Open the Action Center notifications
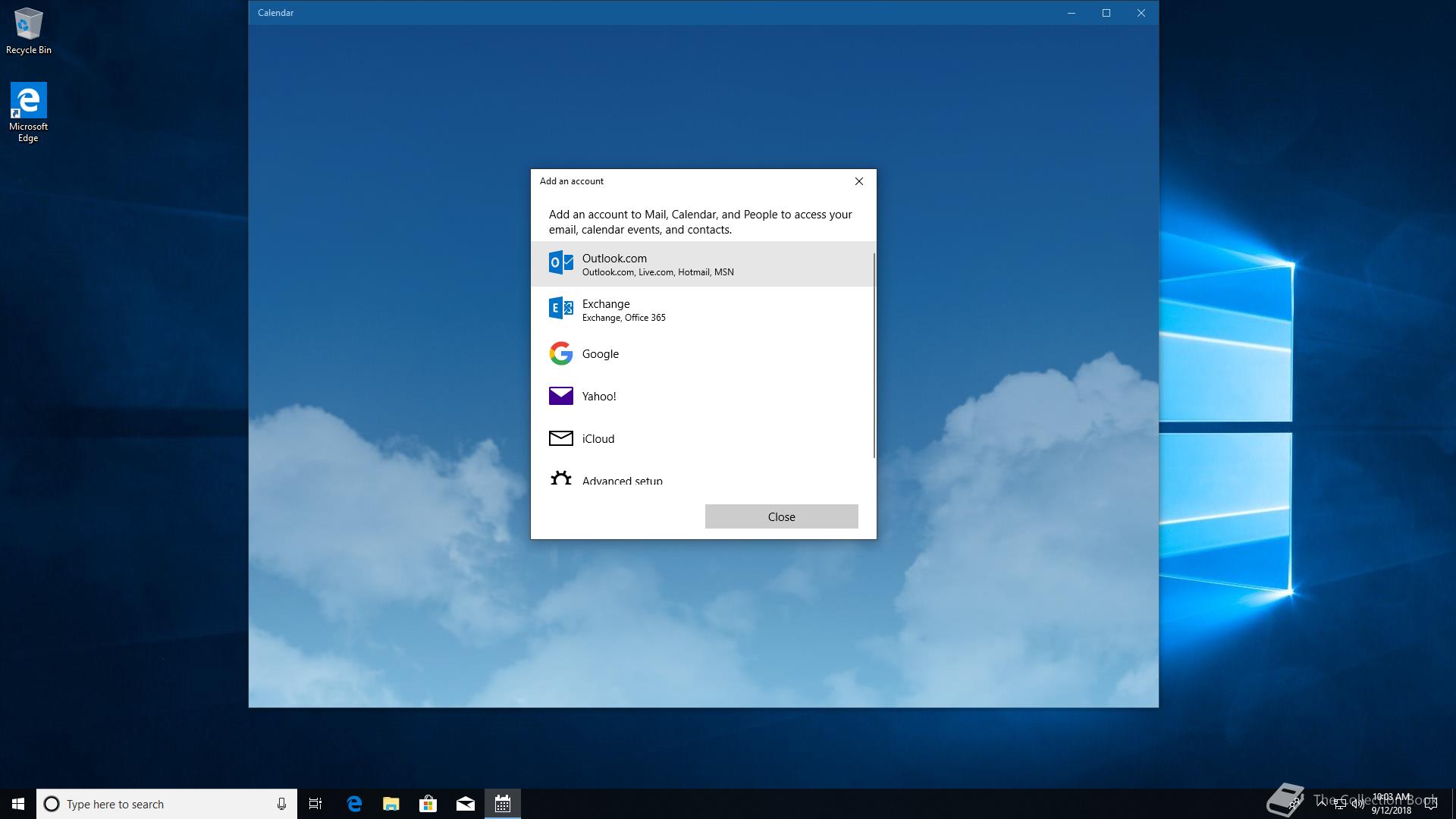 coord(1431,804)
